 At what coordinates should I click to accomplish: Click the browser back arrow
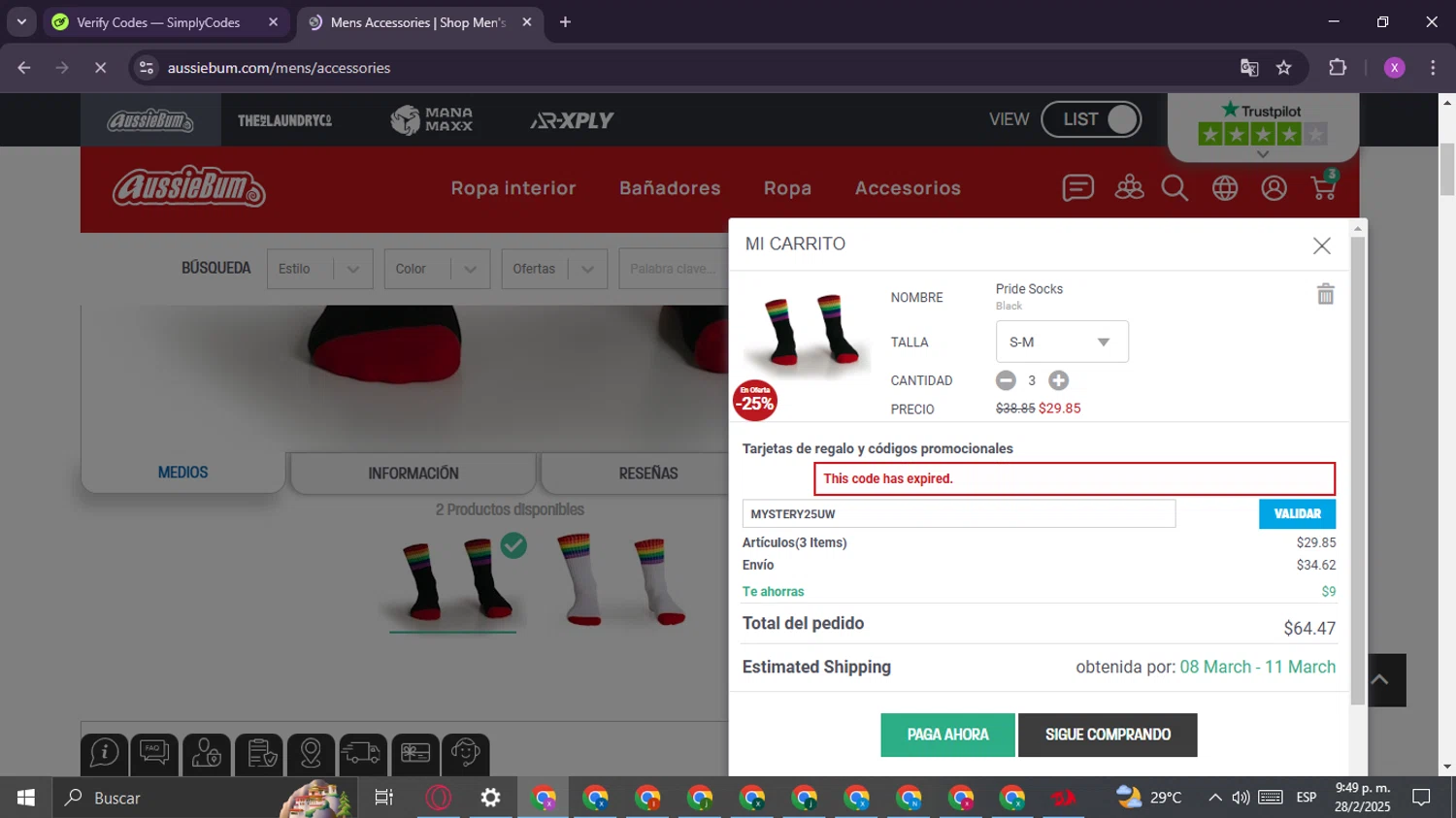coord(24,68)
